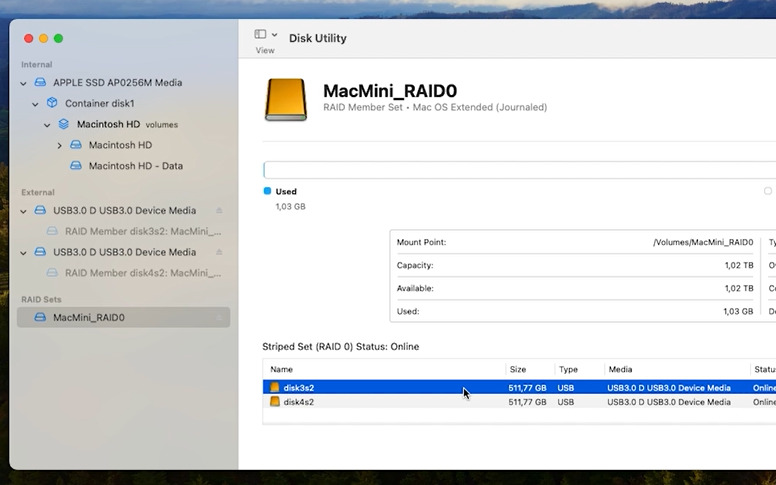Click the Capacity 1,02 TB value
Viewport: 776px width, 485px height.
pyautogui.click(x=739, y=265)
